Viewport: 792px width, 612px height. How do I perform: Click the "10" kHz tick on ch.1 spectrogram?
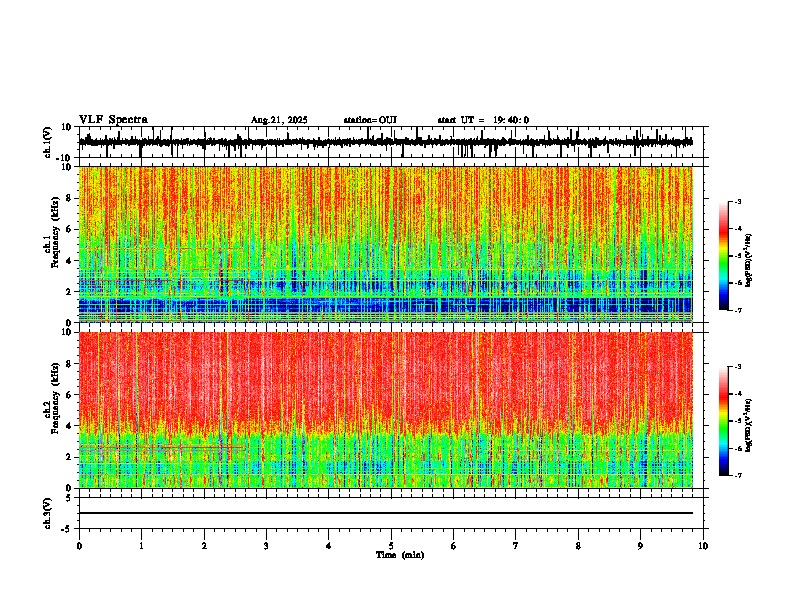coord(67,167)
